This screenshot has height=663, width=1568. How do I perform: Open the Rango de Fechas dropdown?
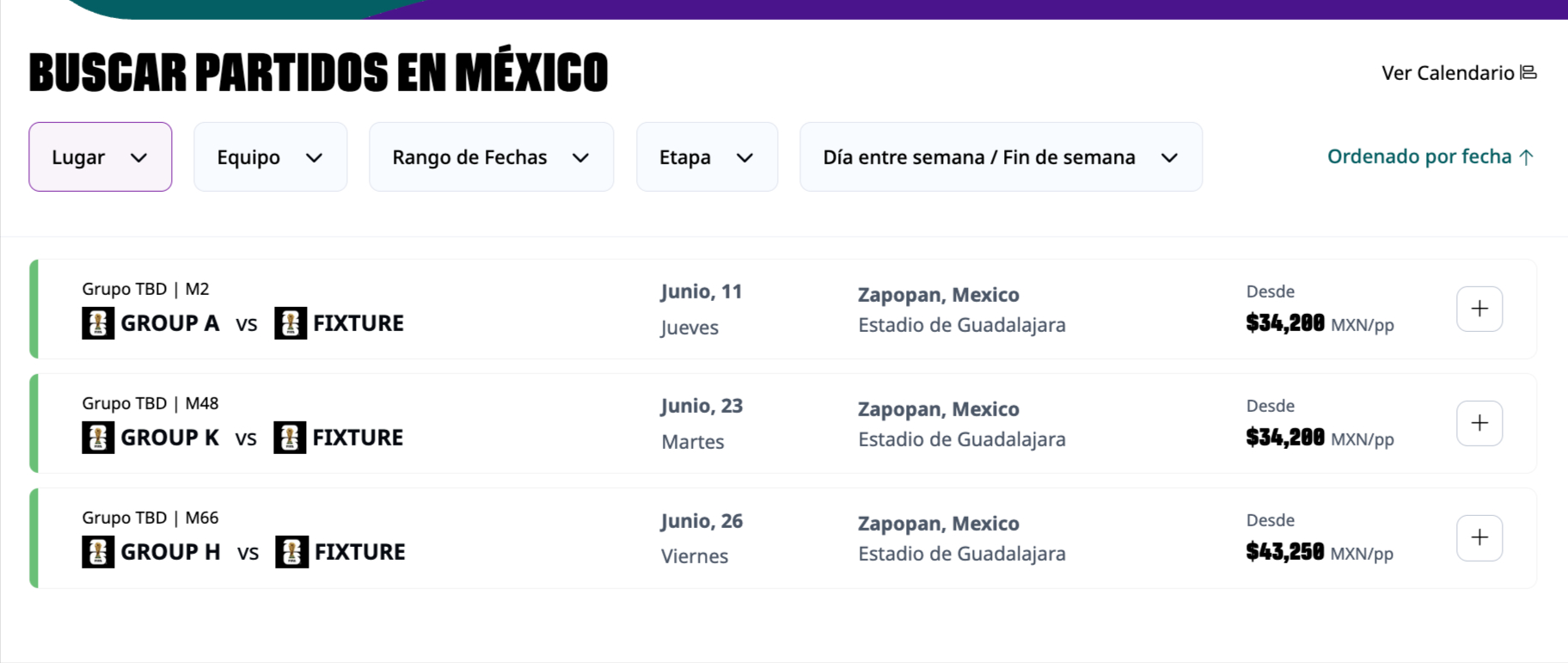(x=492, y=157)
